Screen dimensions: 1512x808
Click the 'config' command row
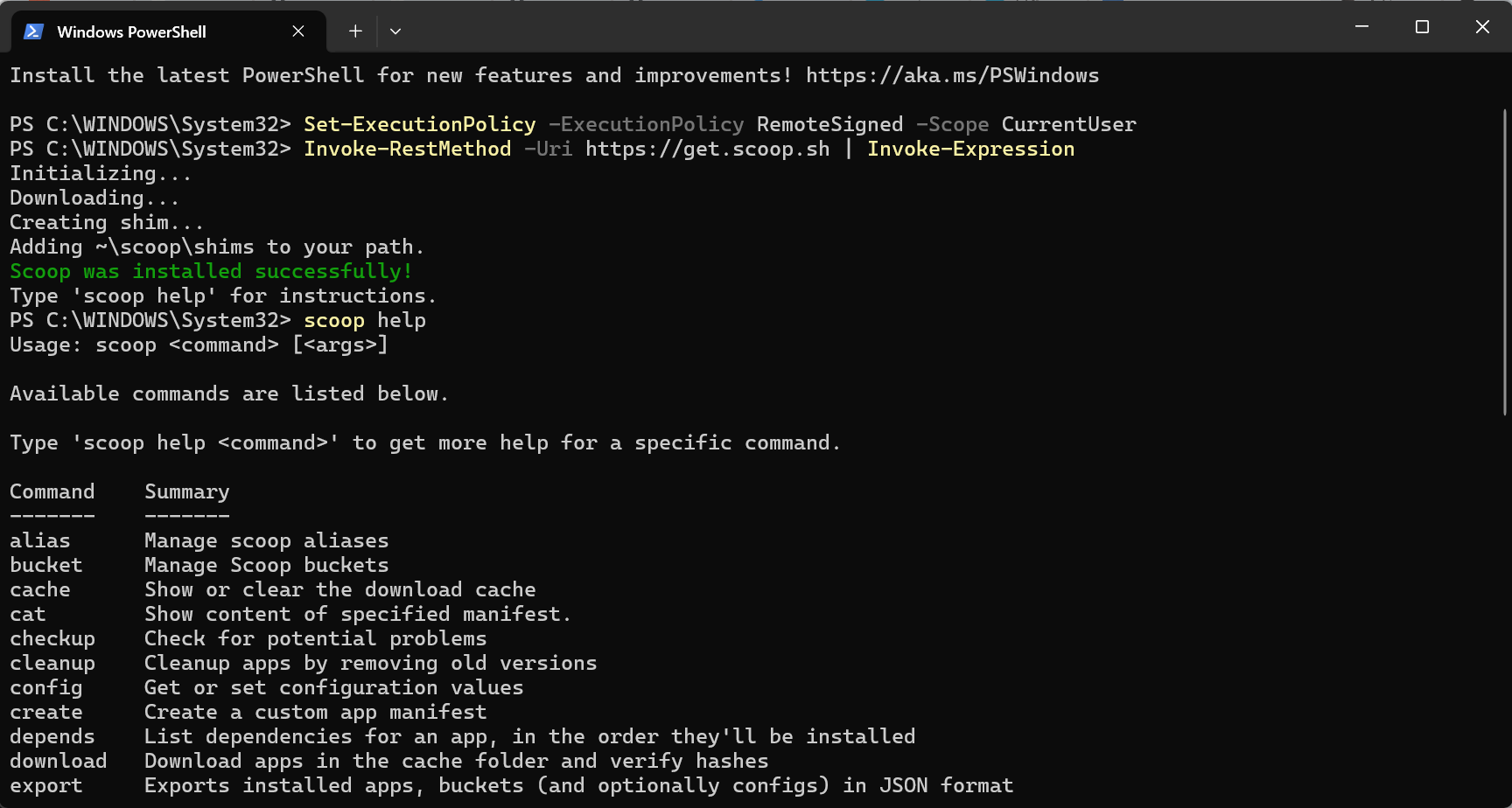click(x=267, y=687)
